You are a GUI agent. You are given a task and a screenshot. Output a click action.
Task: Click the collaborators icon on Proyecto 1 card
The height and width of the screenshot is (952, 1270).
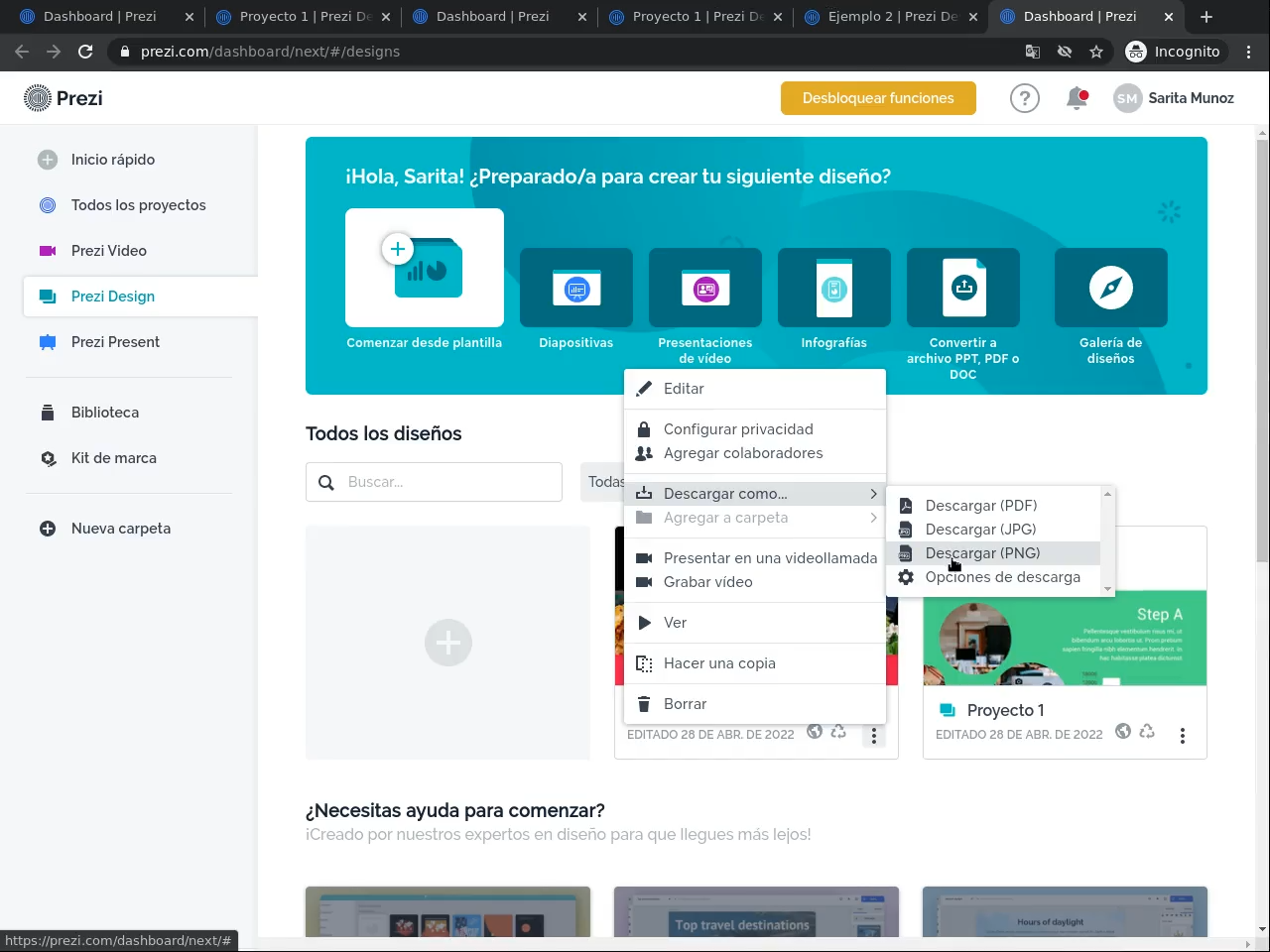pyautogui.click(x=1147, y=732)
